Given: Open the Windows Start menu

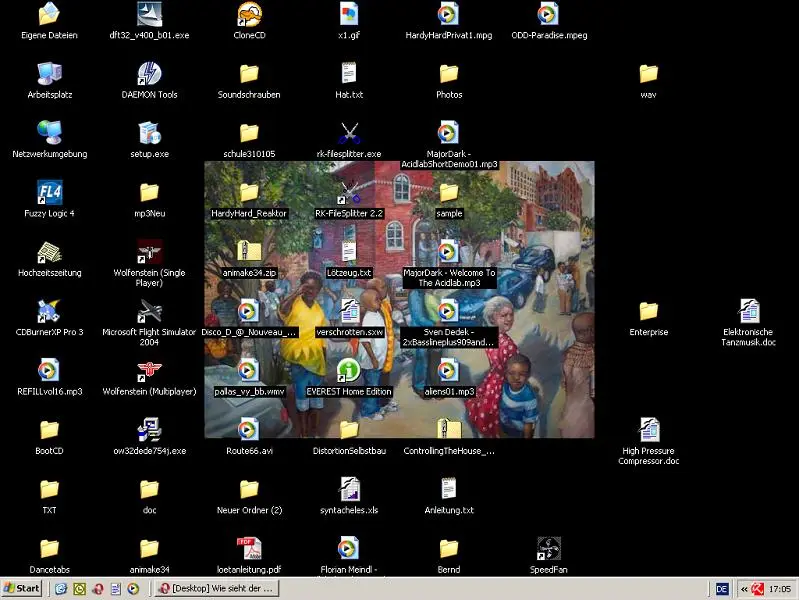Looking at the screenshot, I should [x=21, y=588].
